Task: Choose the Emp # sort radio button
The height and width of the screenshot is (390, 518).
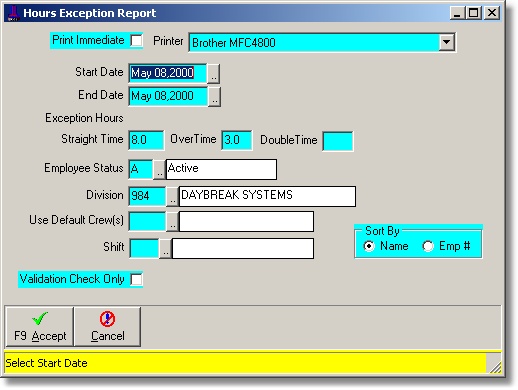Action: tap(428, 246)
